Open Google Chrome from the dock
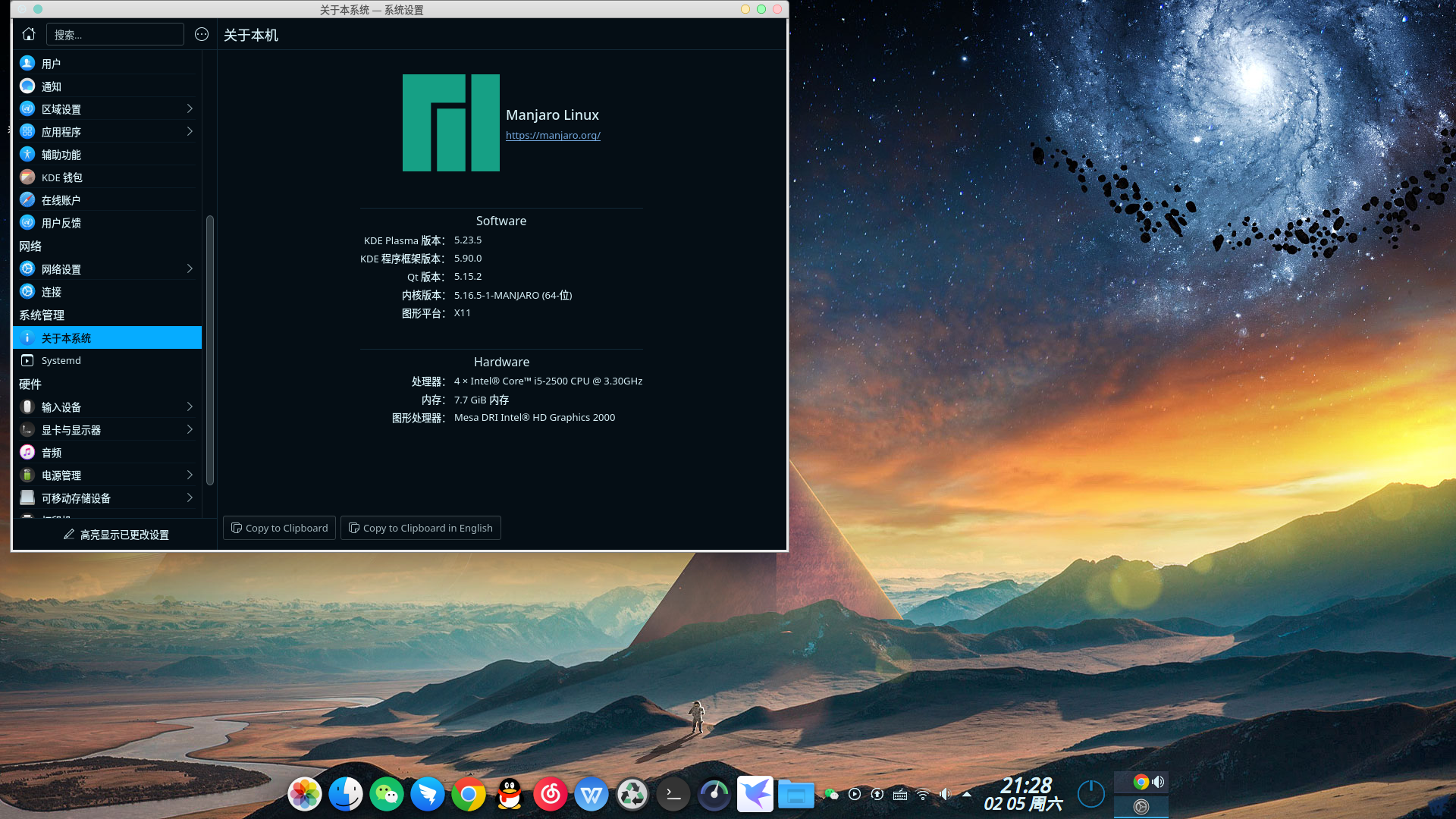Image resolution: width=1456 pixels, height=819 pixels. coord(469,794)
